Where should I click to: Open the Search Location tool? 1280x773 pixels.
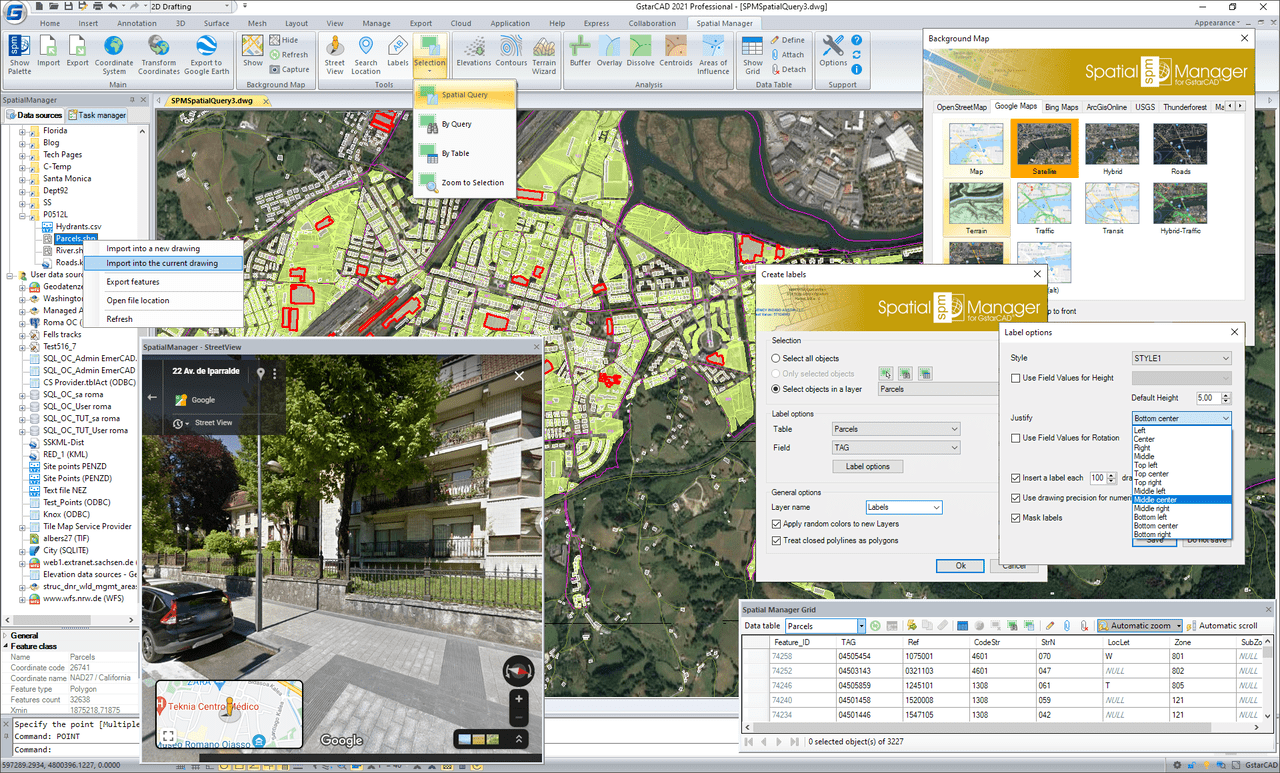point(366,54)
